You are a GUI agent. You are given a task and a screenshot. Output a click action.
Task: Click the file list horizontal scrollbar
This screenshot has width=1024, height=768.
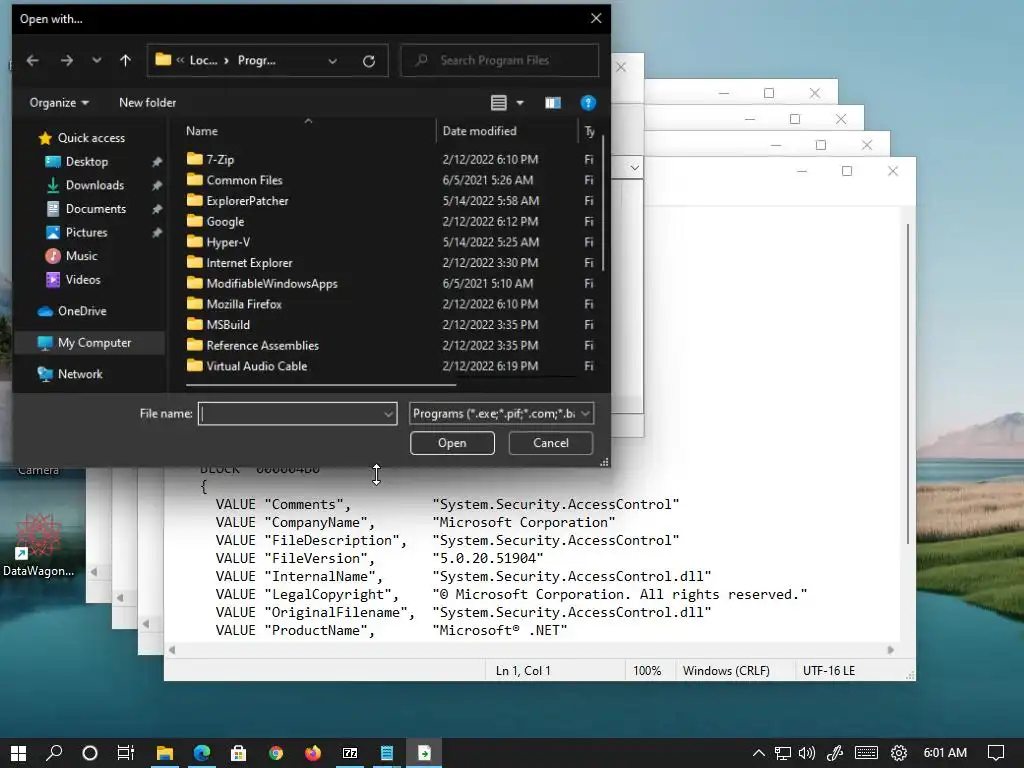pos(320,385)
